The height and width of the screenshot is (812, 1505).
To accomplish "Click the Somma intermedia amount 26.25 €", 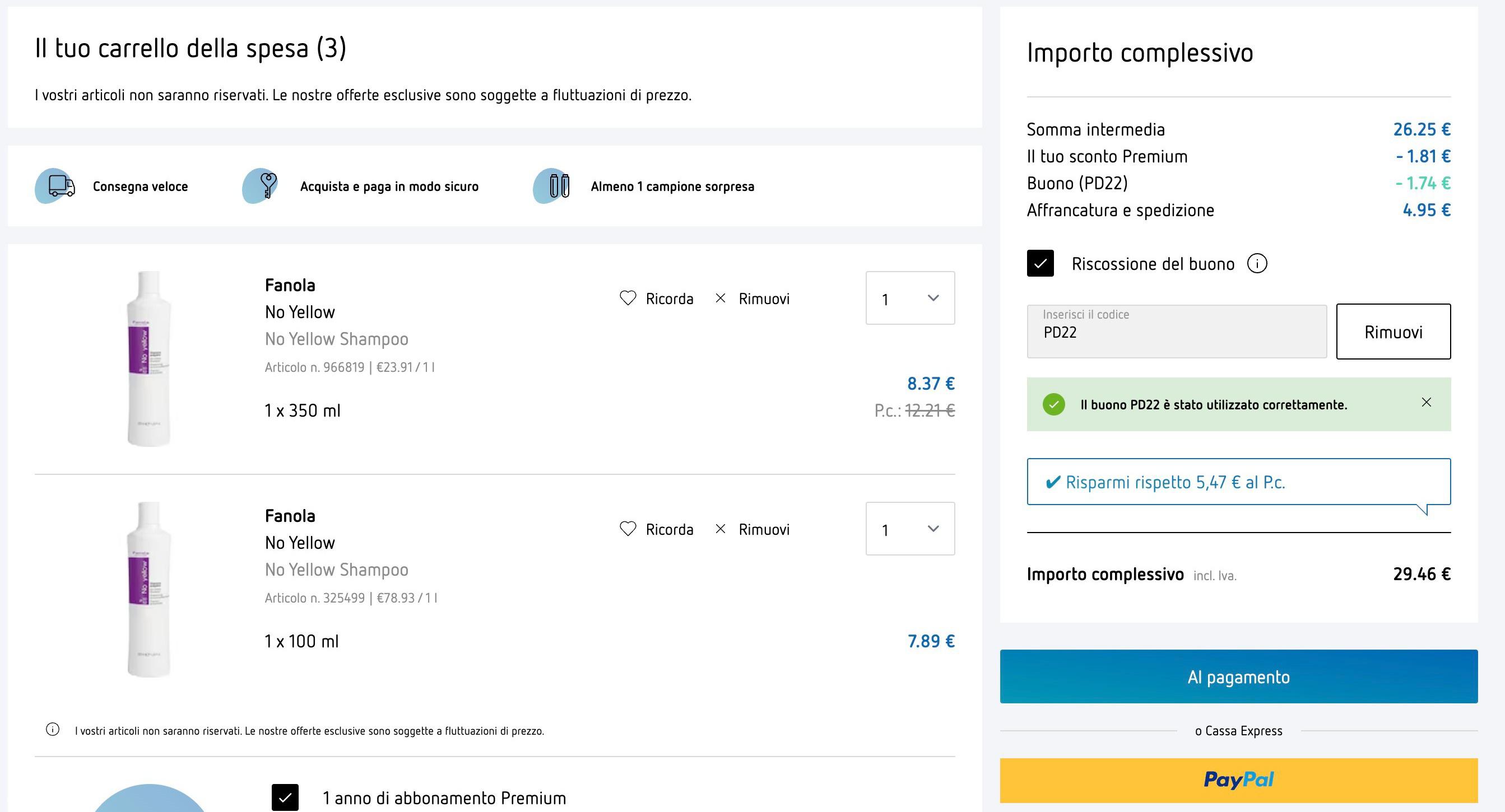I will [x=1422, y=129].
